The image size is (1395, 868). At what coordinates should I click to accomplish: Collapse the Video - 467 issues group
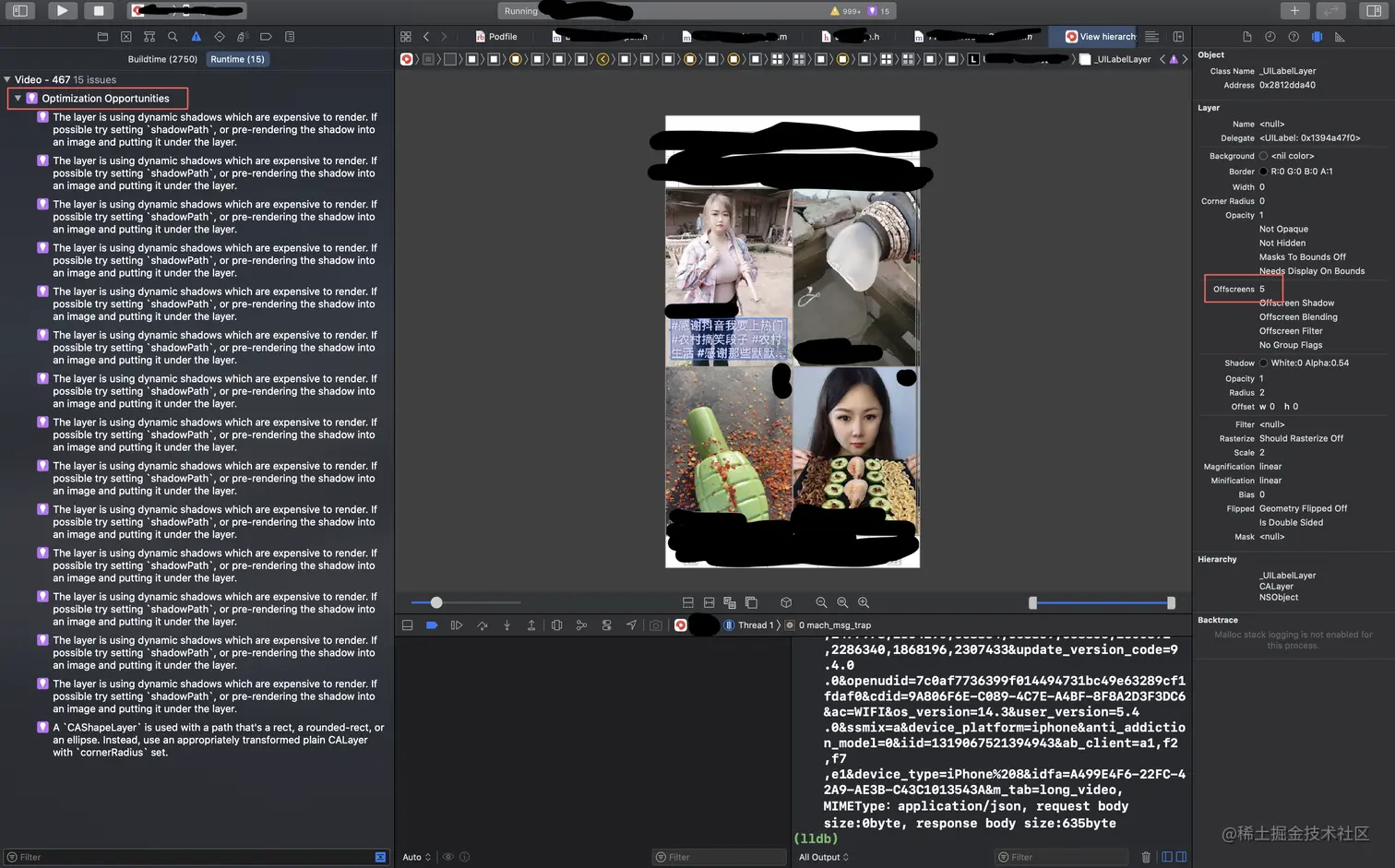click(7, 79)
